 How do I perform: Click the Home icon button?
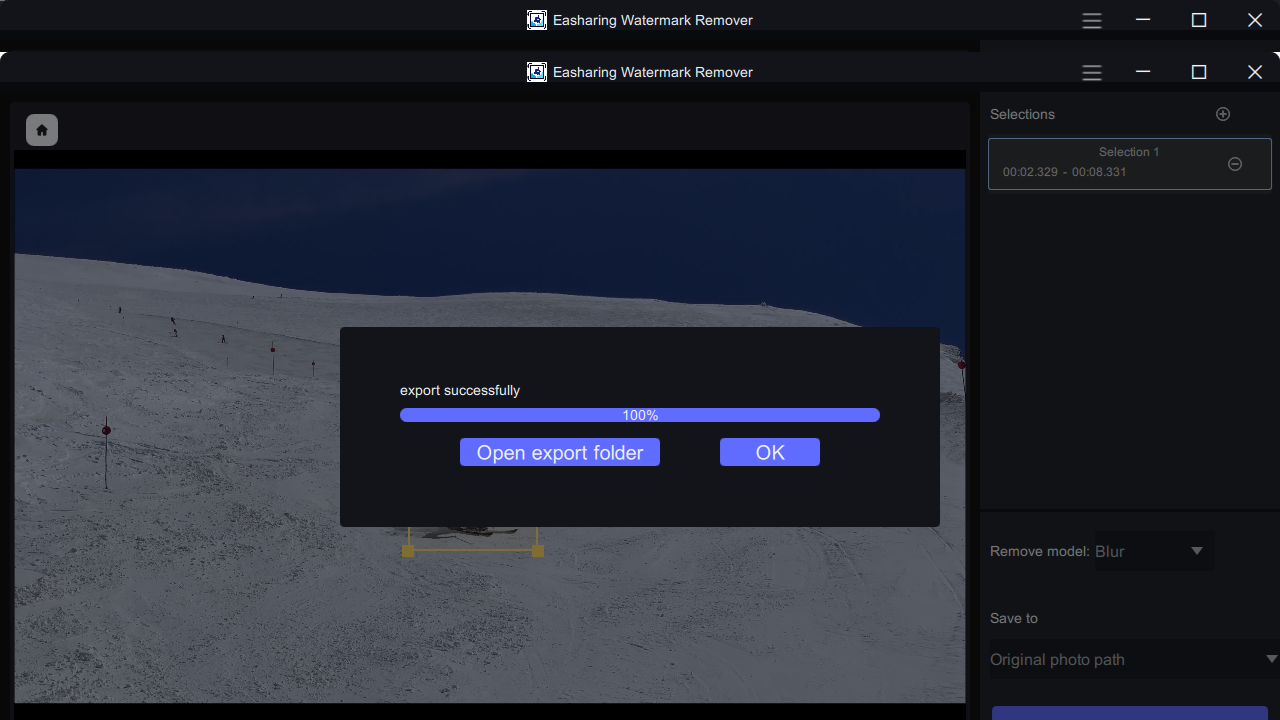(x=42, y=130)
